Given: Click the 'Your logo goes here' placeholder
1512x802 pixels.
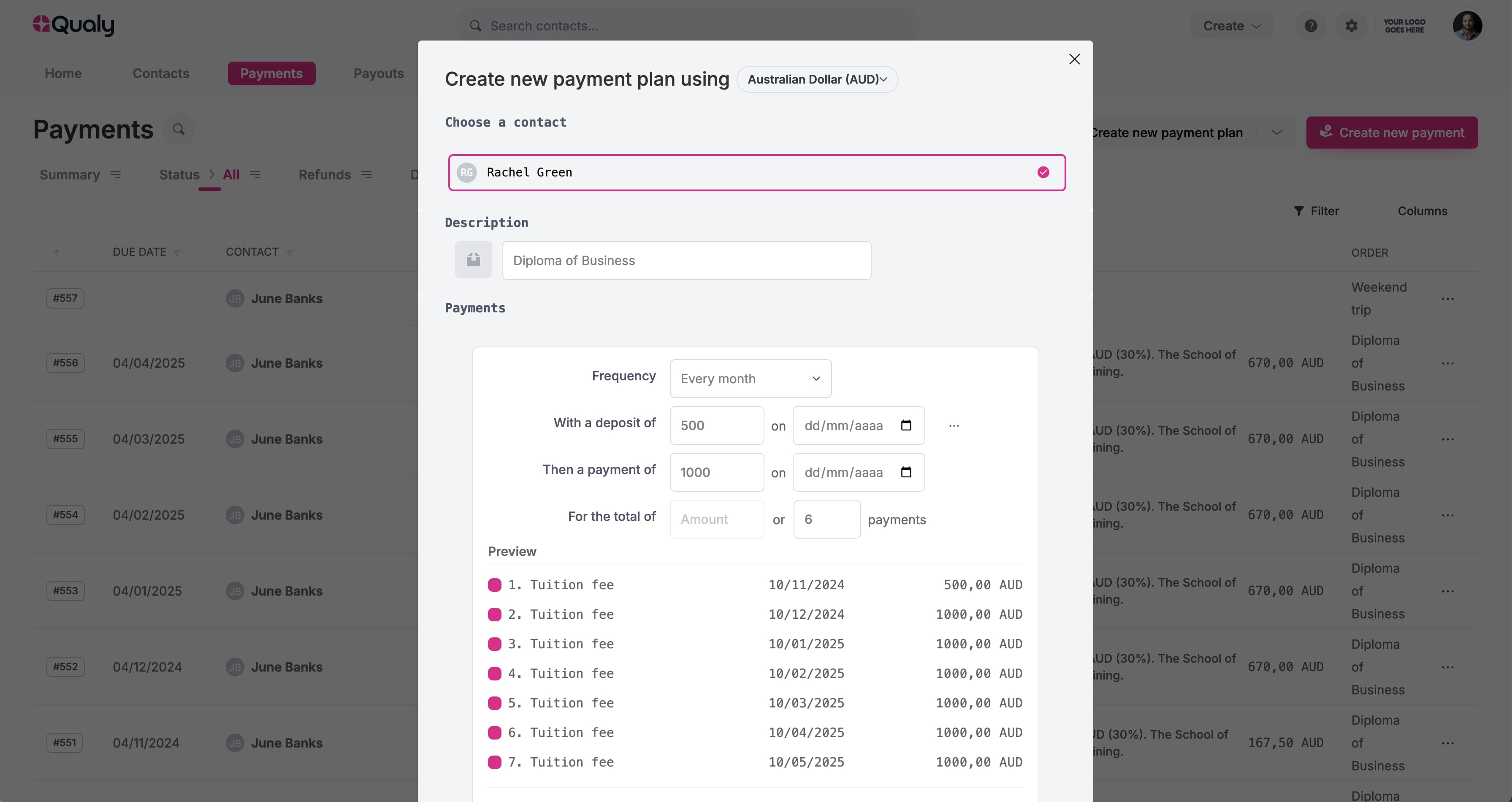Looking at the screenshot, I should click(1404, 26).
